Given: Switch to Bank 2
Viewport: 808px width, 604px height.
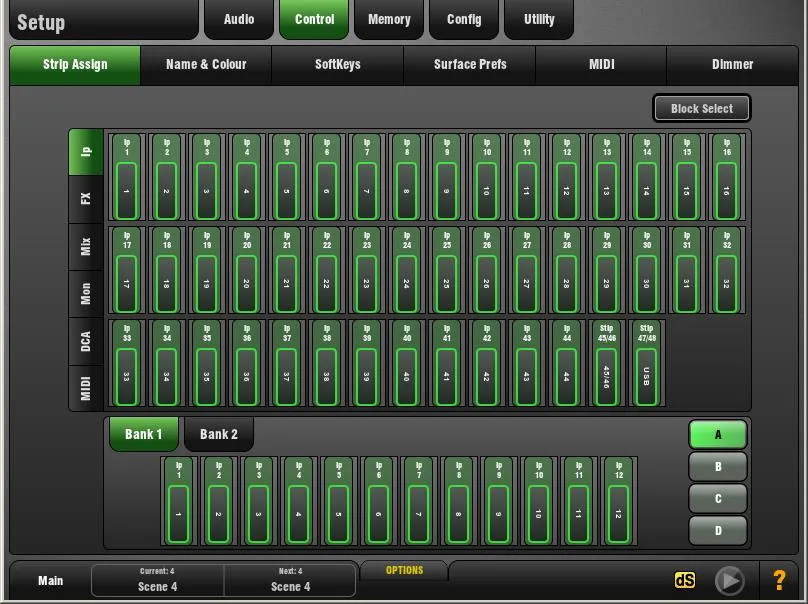Looking at the screenshot, I should click(x=219, y=434).
